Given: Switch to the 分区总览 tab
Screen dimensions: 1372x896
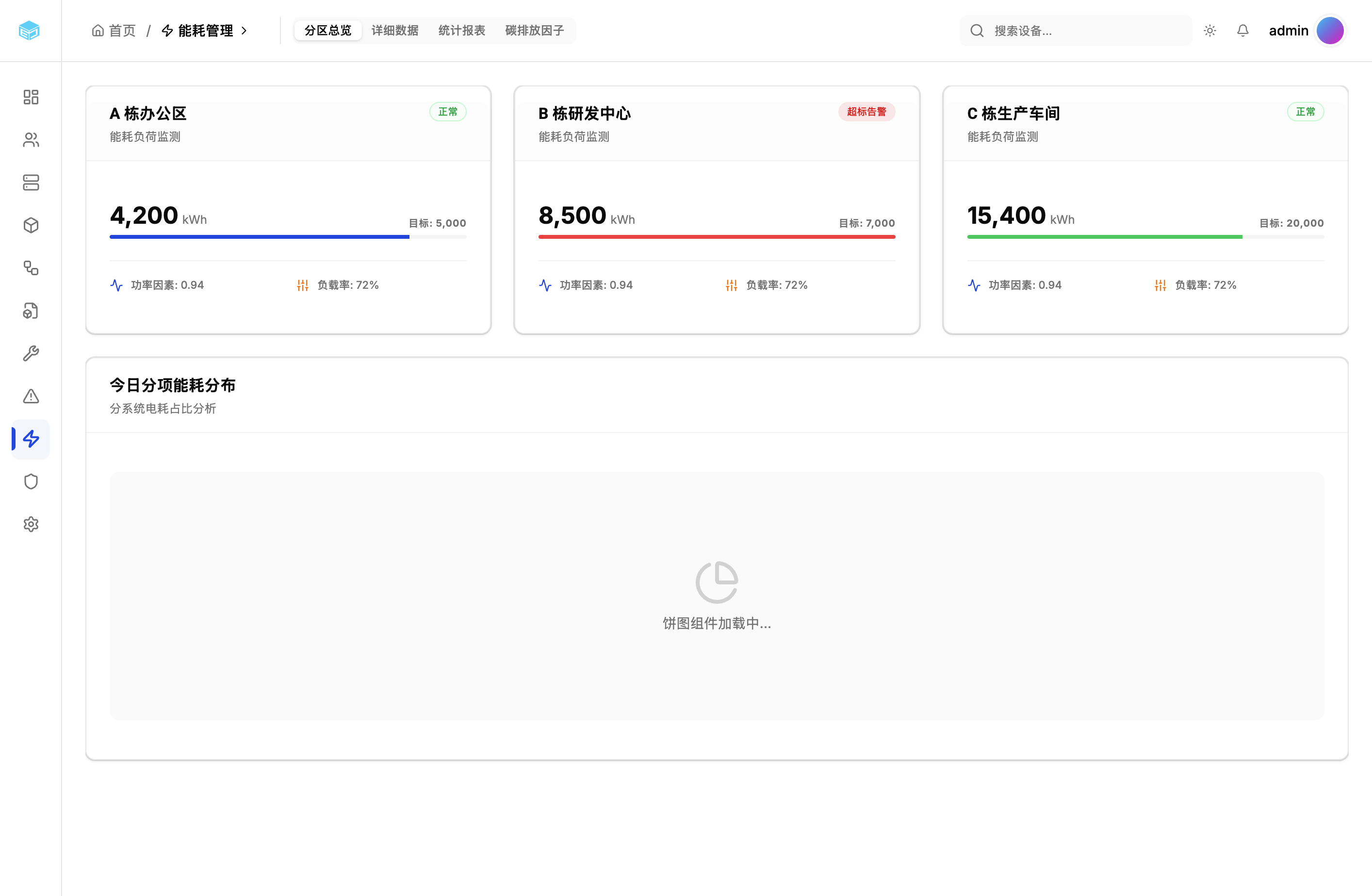Looking at the screenshot, I should point(328,31).
